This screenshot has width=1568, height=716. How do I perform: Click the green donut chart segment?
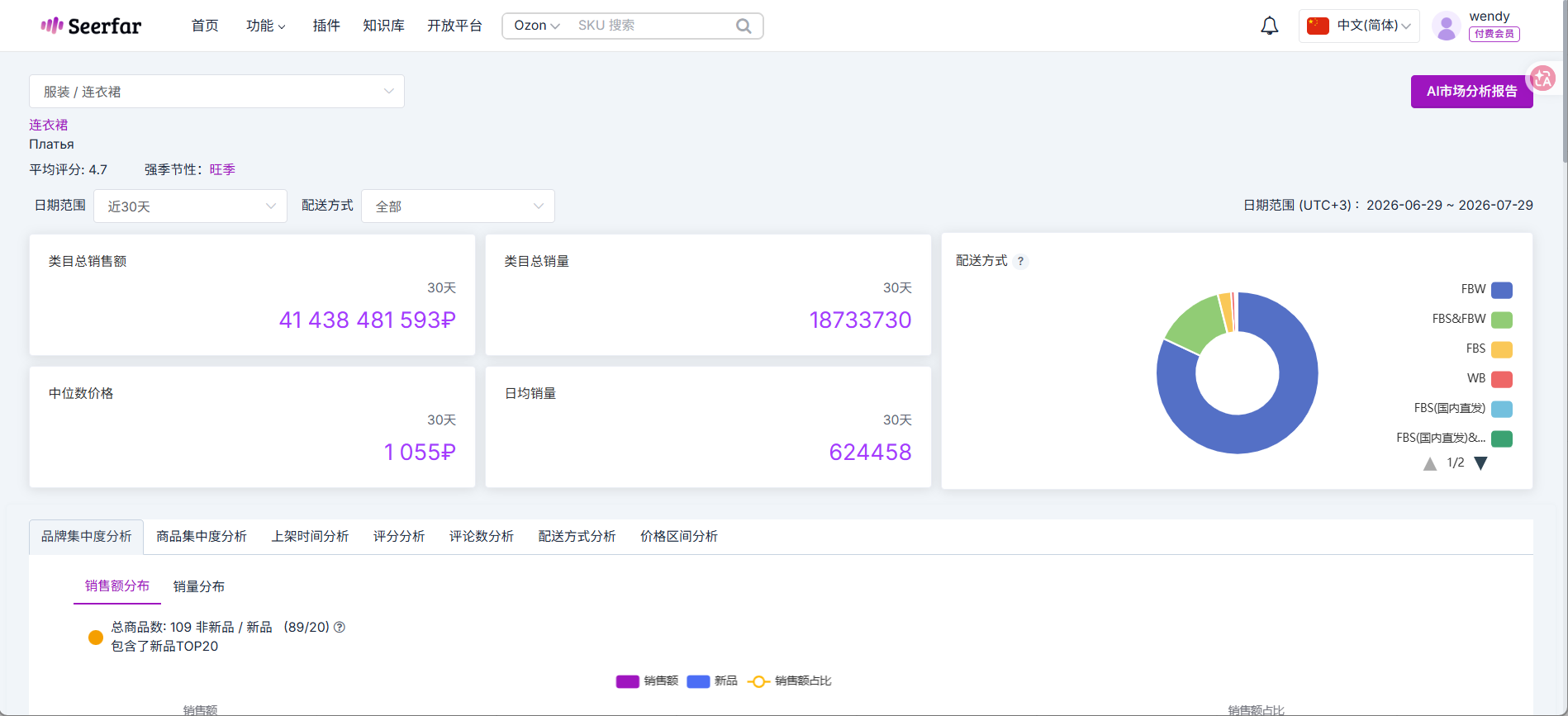pos(1196,323)
